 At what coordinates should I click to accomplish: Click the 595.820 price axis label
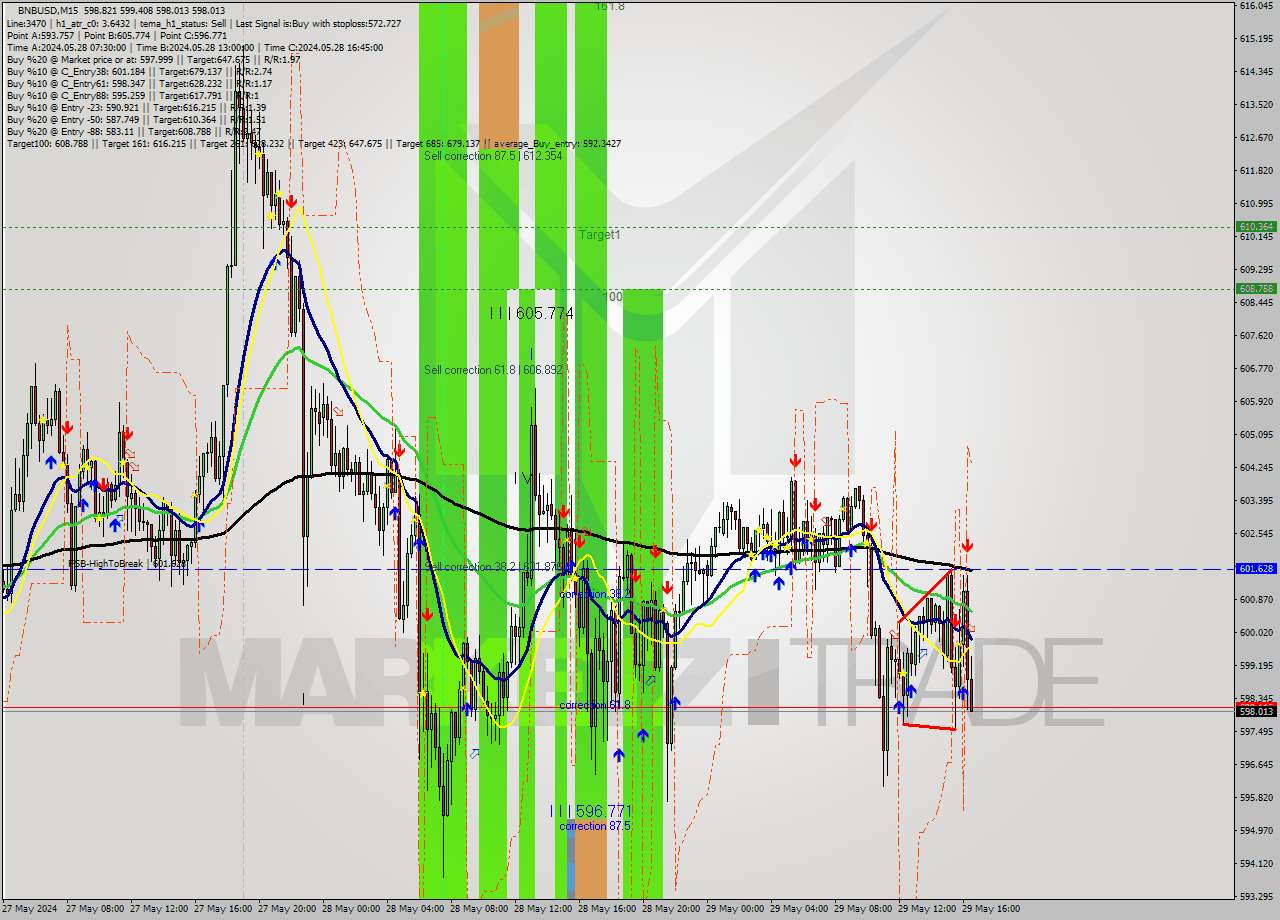[x=1255, y=797]
